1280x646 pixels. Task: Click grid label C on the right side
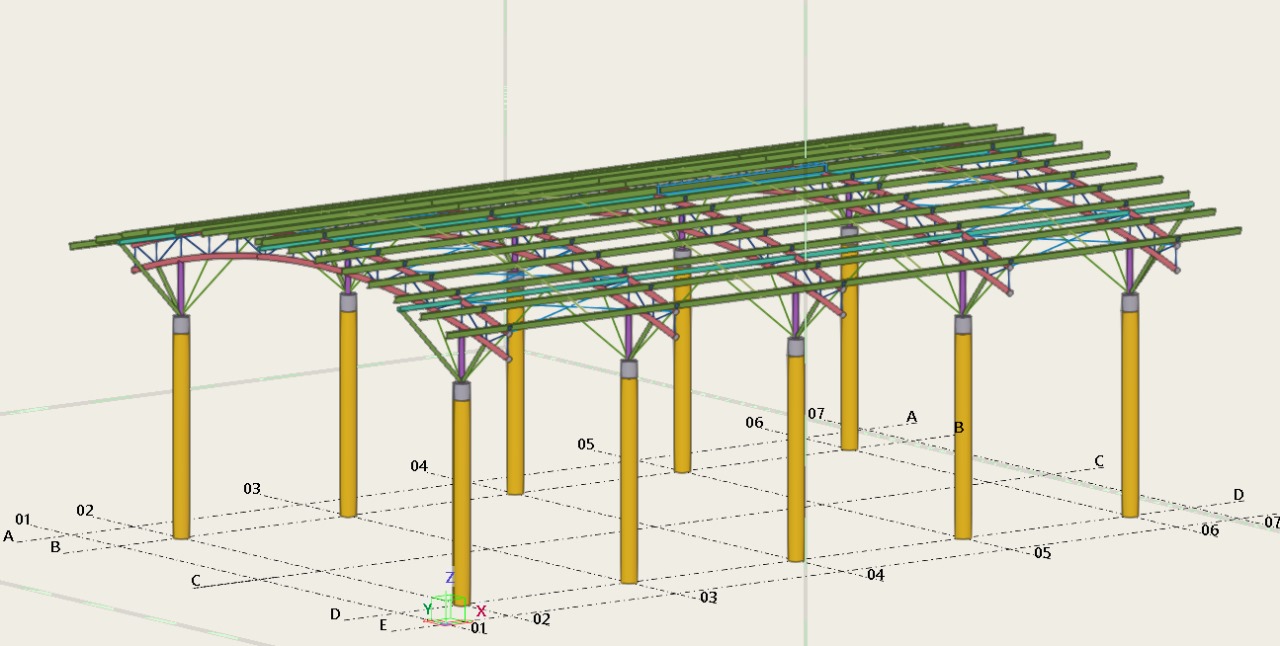[x=1099, y=461]
